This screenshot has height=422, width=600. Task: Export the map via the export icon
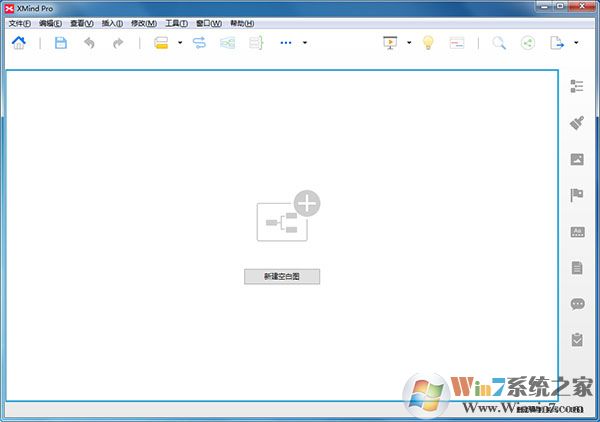(557, 42)
